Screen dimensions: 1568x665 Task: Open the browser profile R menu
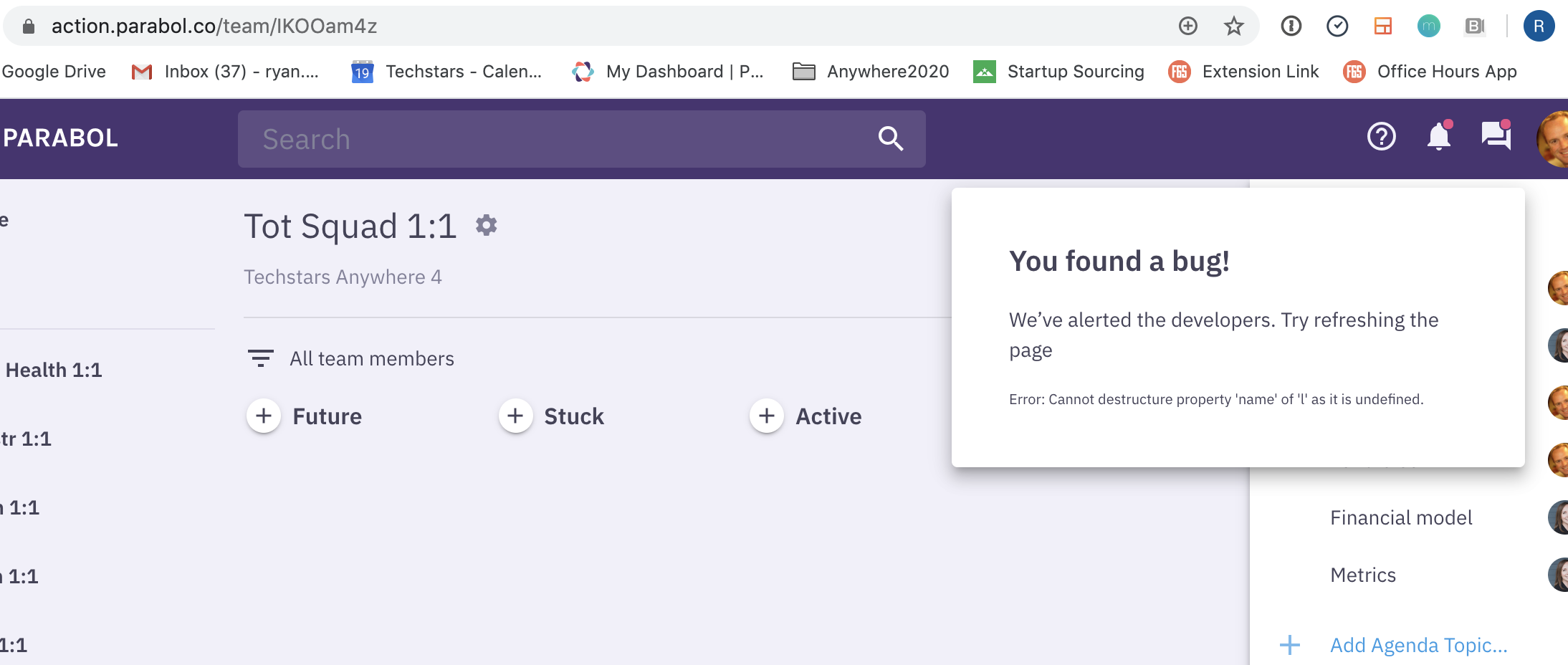pos(1538,26)
